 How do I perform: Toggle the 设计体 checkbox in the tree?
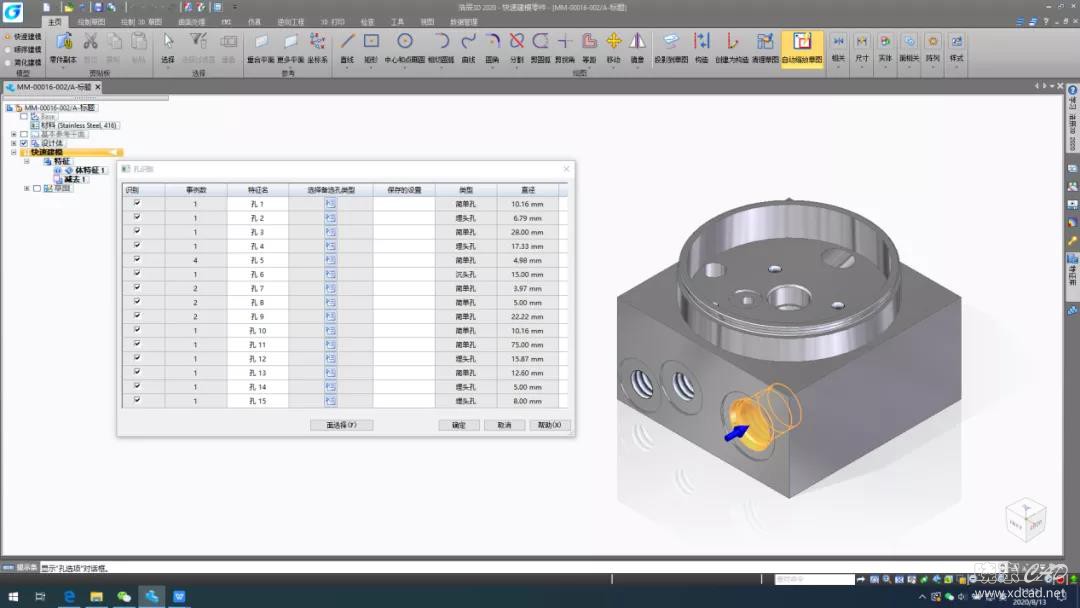pyautogui.click(x=24, y=143)
